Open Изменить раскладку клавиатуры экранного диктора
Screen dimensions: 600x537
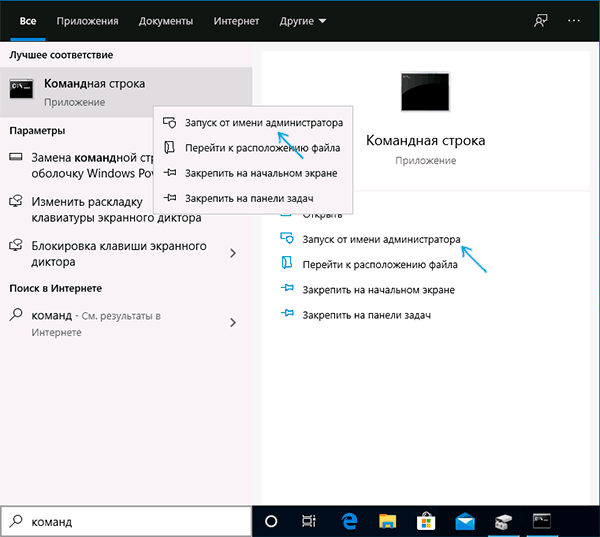click(x=116, y=209)
